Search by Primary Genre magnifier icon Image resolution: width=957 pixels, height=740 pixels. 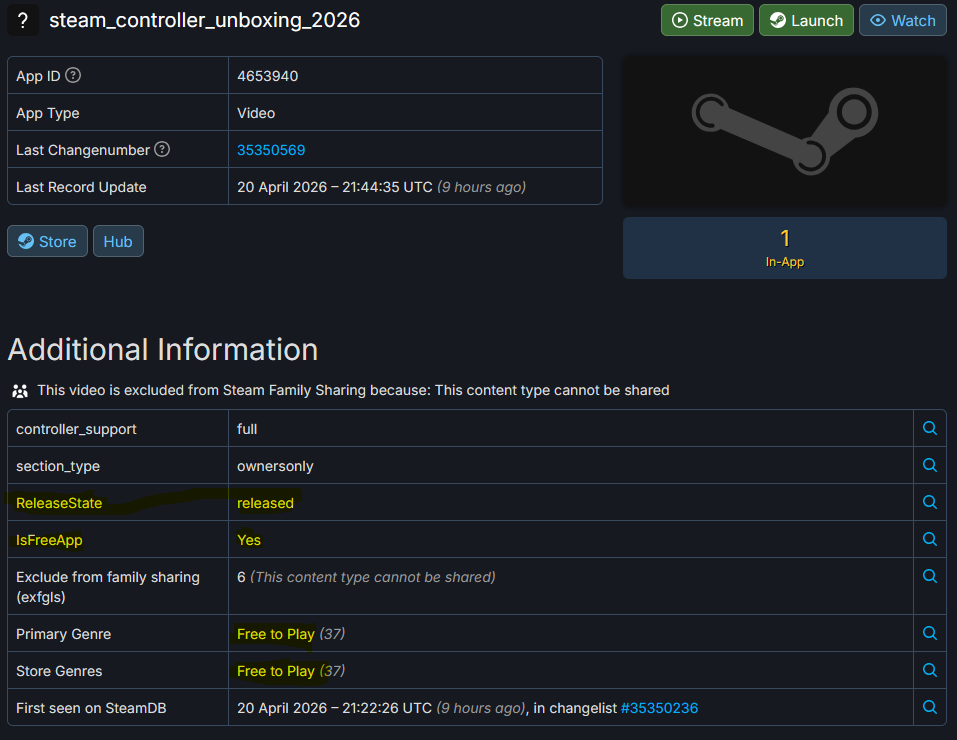tap(930, 633)
